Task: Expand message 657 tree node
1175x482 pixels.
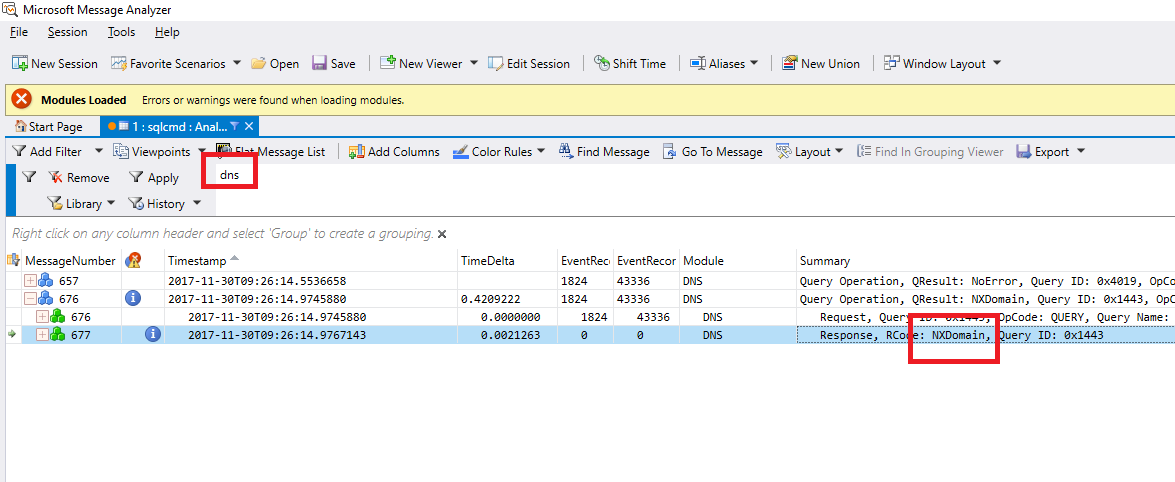Action: [x=30, y=281]
